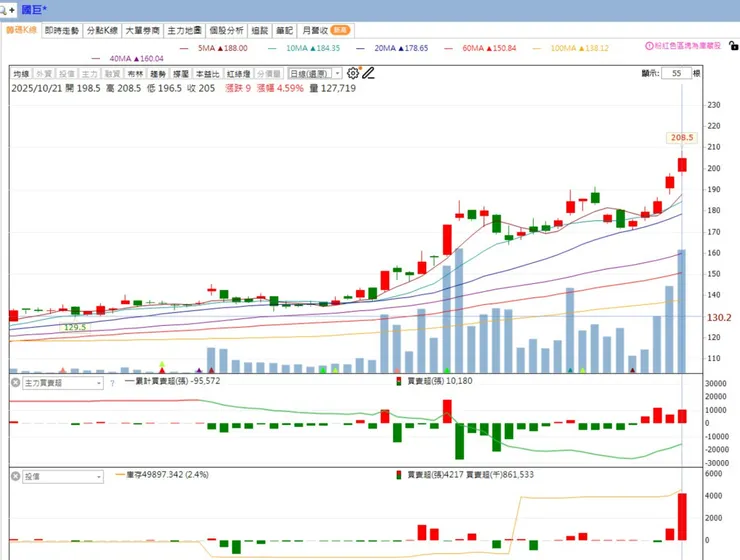Toggle the 投信 overlay in chart toolbar
Screen dimensions: 740x560
tap(67, 74)
